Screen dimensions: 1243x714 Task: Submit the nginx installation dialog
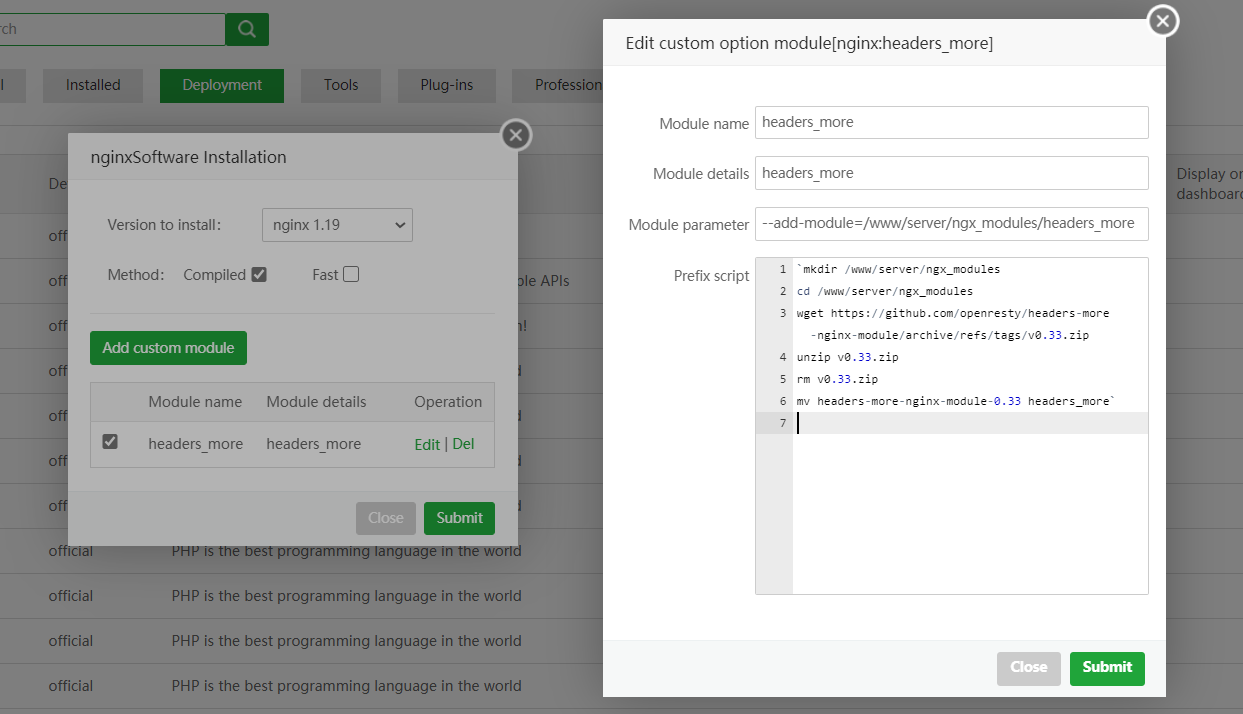pyautogui.click(x=459, y=518)
